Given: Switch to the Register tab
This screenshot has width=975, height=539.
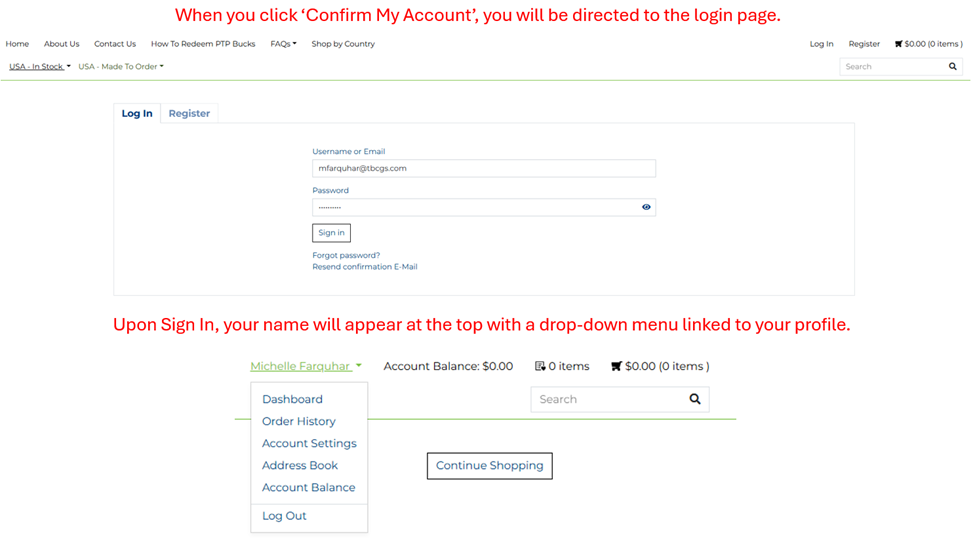Looking at the screenshot, I should 189,114.
